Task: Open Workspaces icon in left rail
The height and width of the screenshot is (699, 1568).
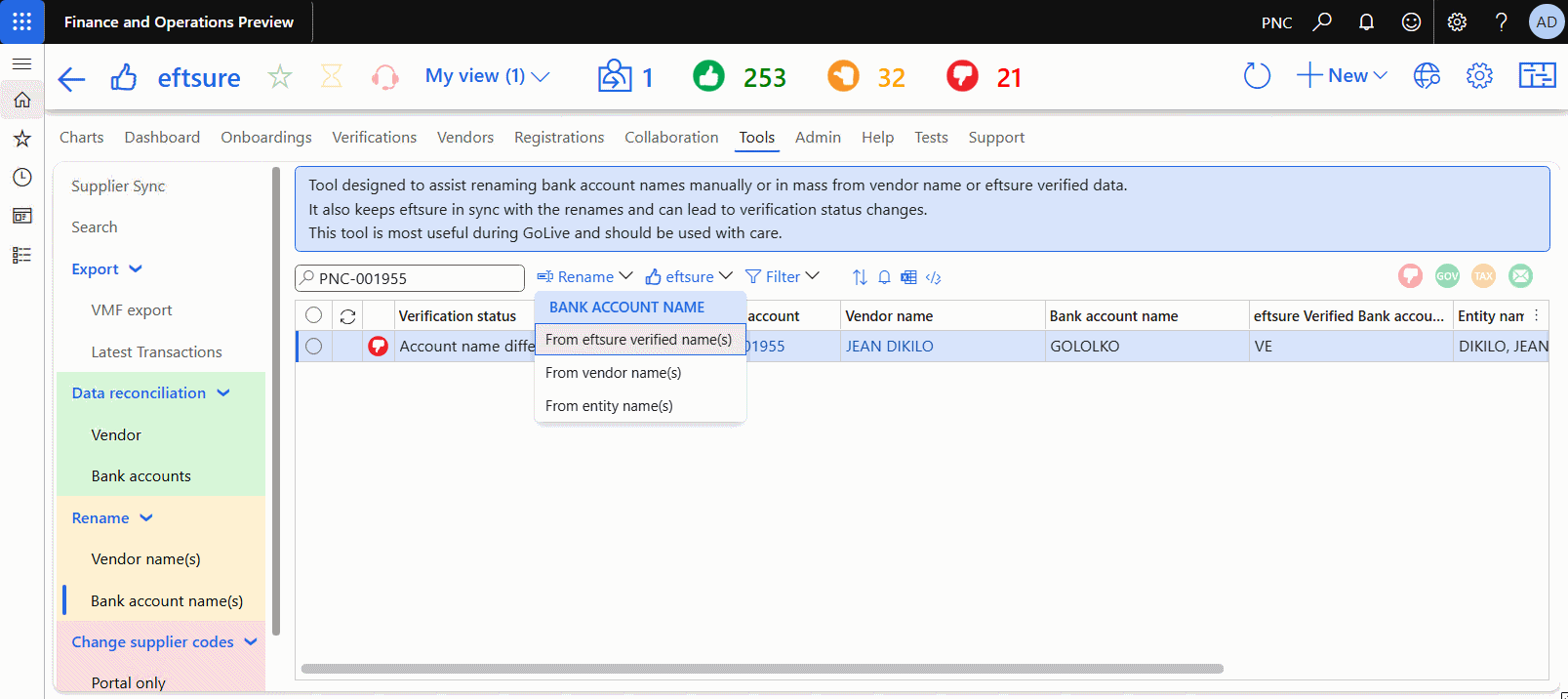Action: tap(21, 216)
